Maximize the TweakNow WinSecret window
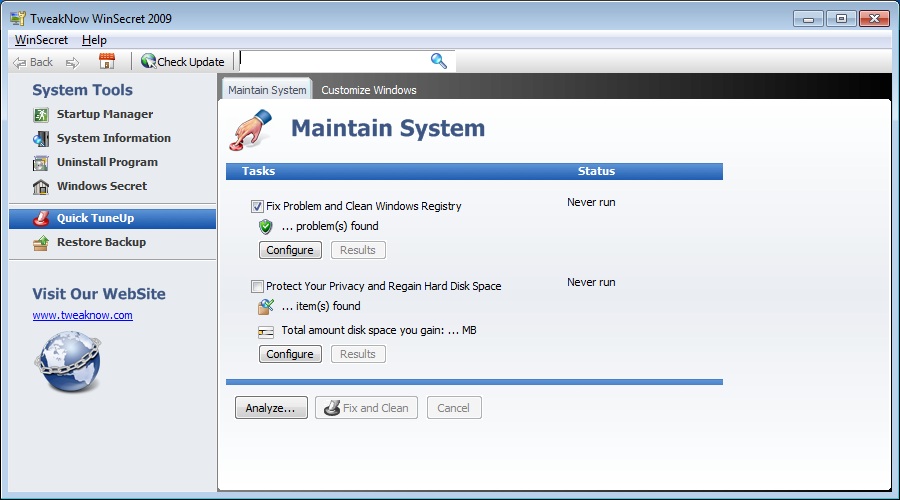This screenshot has width=900, height=500. [841, 19]
